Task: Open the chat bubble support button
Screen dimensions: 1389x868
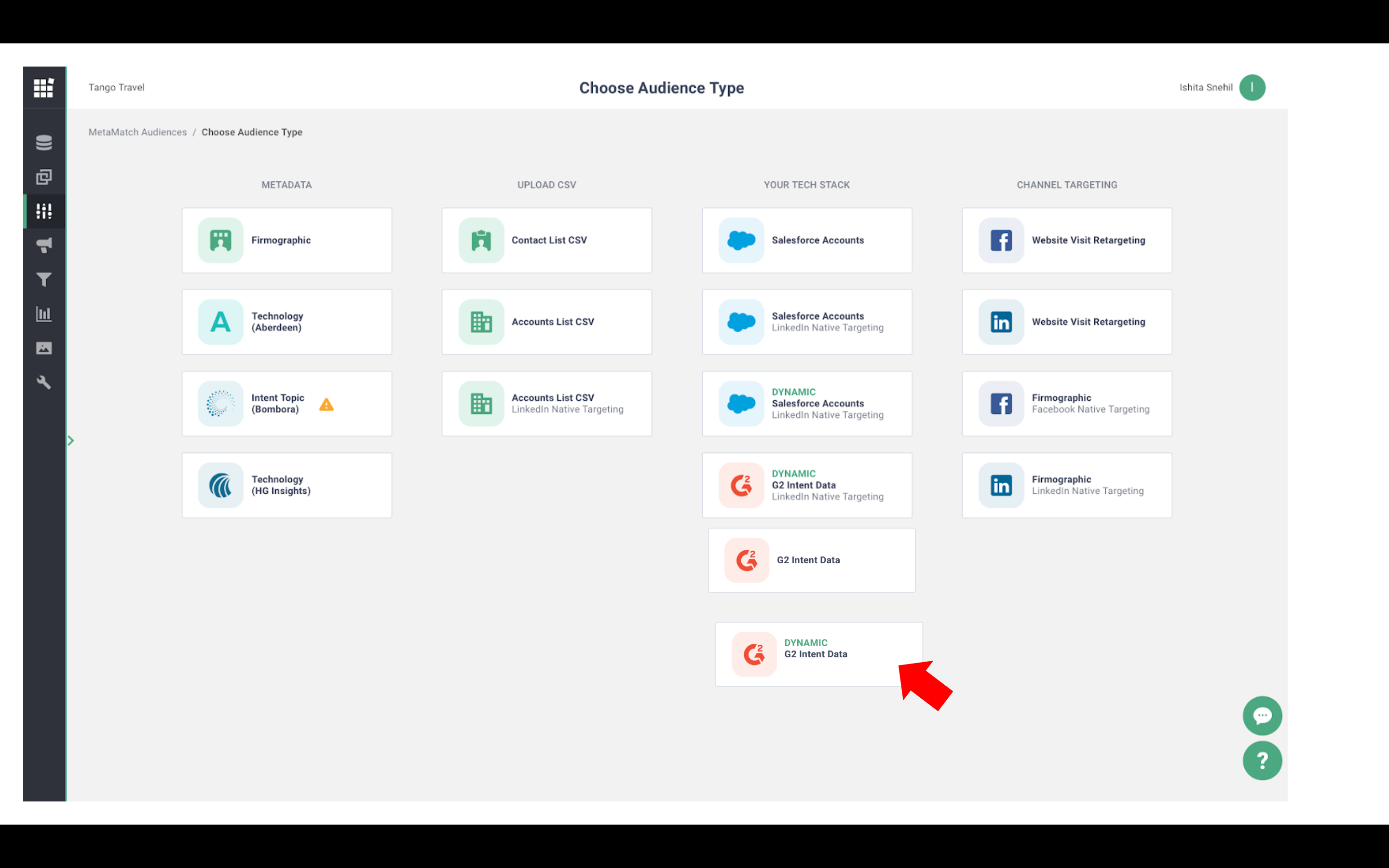Action: click(x=1262, y=716)
